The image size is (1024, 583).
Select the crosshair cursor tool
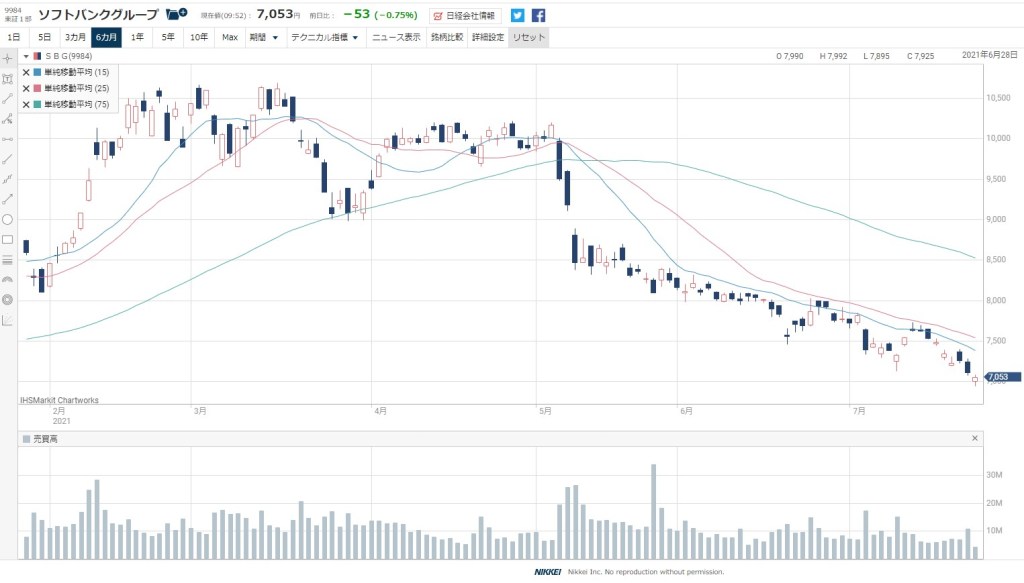[8, 57]
